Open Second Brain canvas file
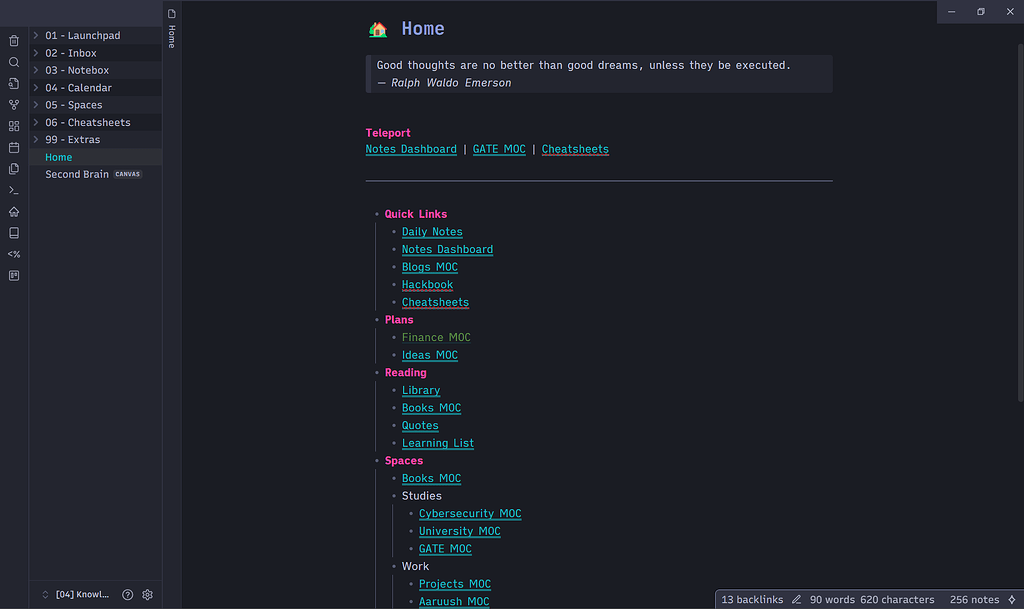Screen dimensions: 1024x609 click(x=77, y=174)
